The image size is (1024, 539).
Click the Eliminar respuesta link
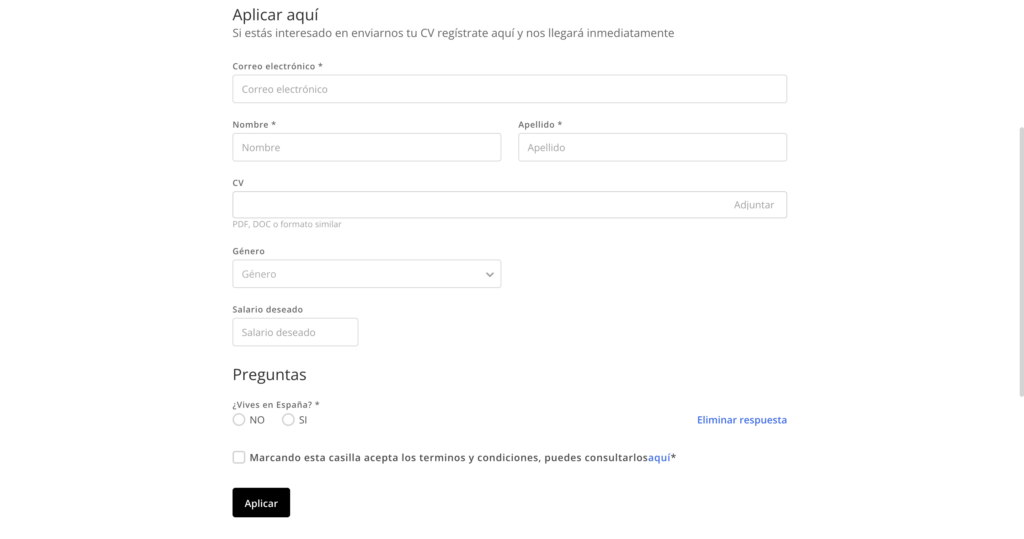(741, 420)
